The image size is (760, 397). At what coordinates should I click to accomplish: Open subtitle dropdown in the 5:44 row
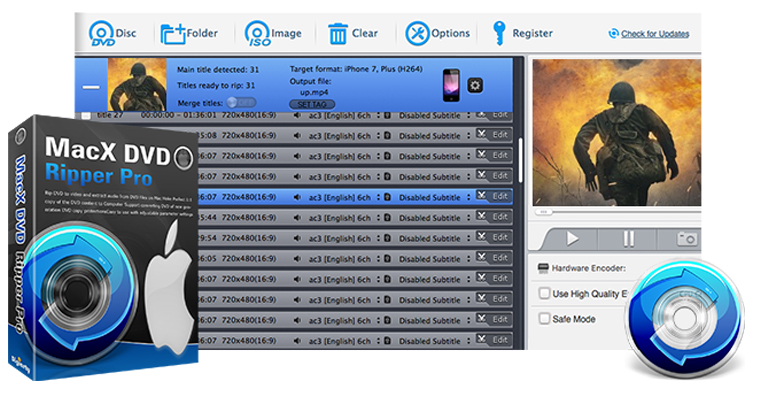pyautogui.click(x=469, y=218)
